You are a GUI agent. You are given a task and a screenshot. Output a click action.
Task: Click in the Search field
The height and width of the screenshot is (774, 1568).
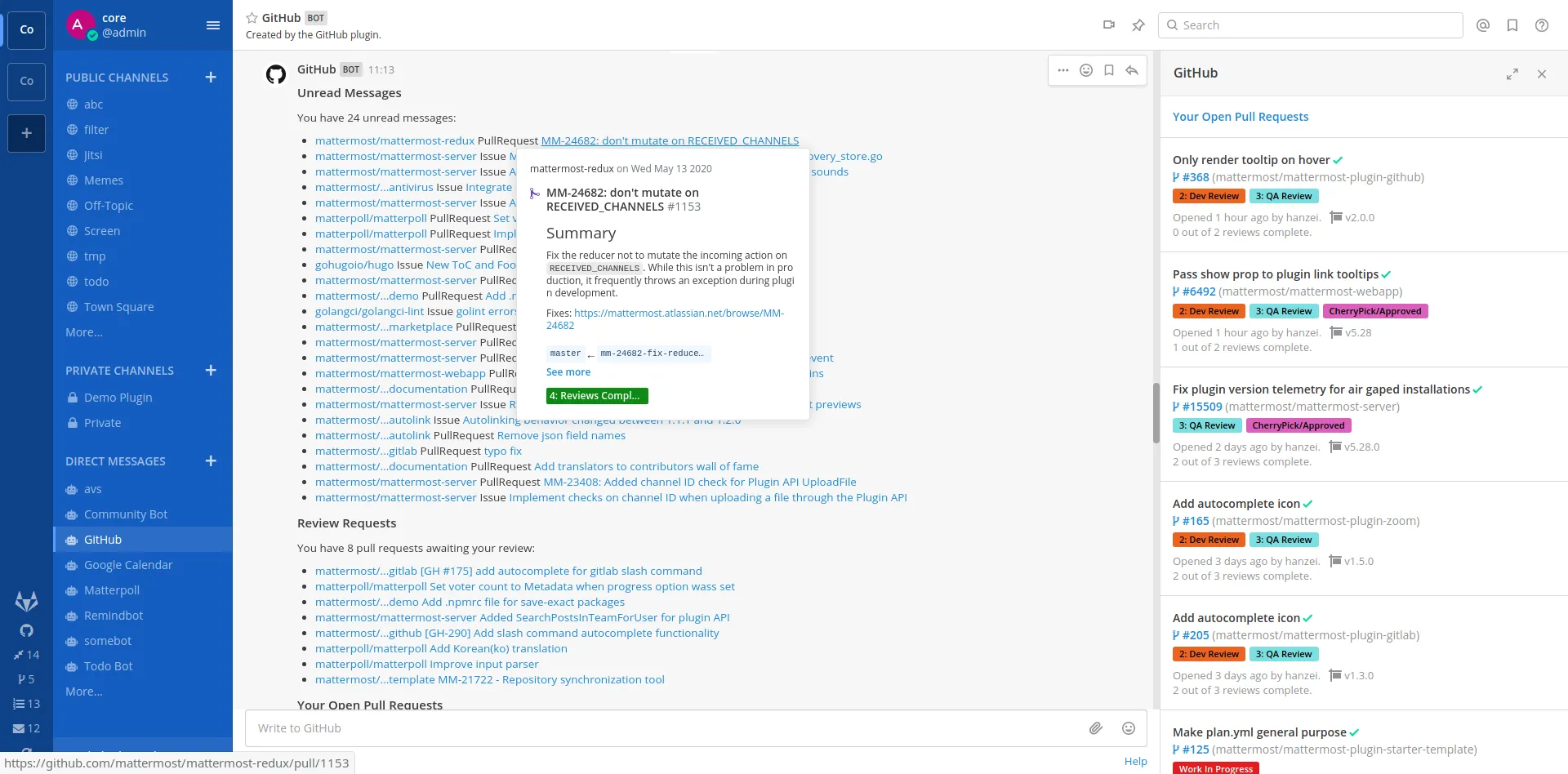coord(1310,25)
